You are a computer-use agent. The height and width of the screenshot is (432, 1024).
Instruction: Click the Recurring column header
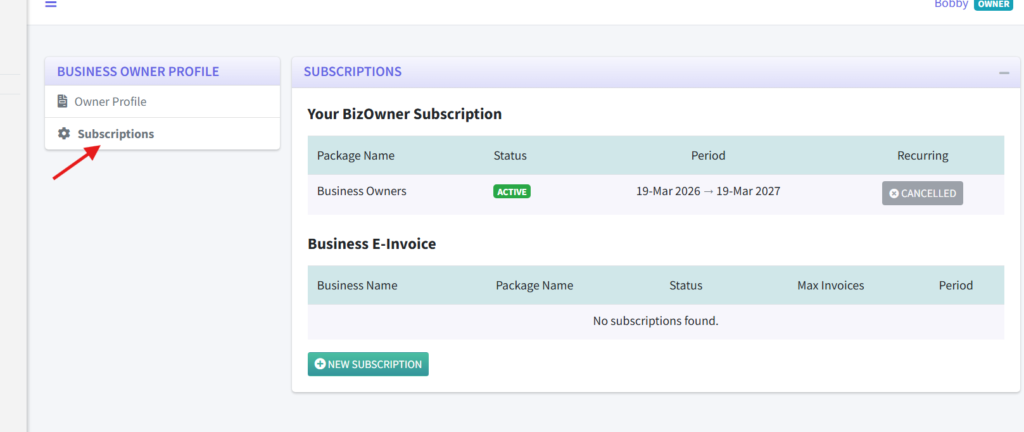[922, 155]
